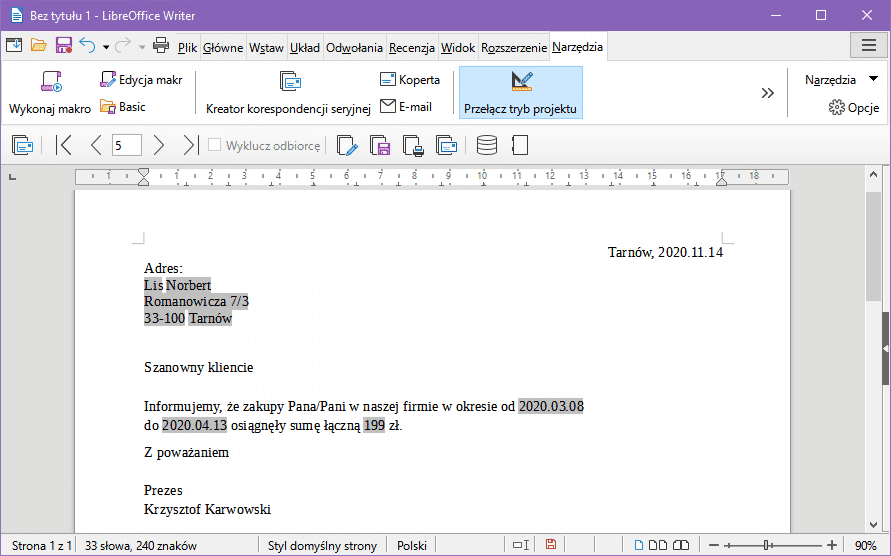Expand the Narzędzia dropdown on the right
This screenshot has width=891, height=556.
click(873, 80)
